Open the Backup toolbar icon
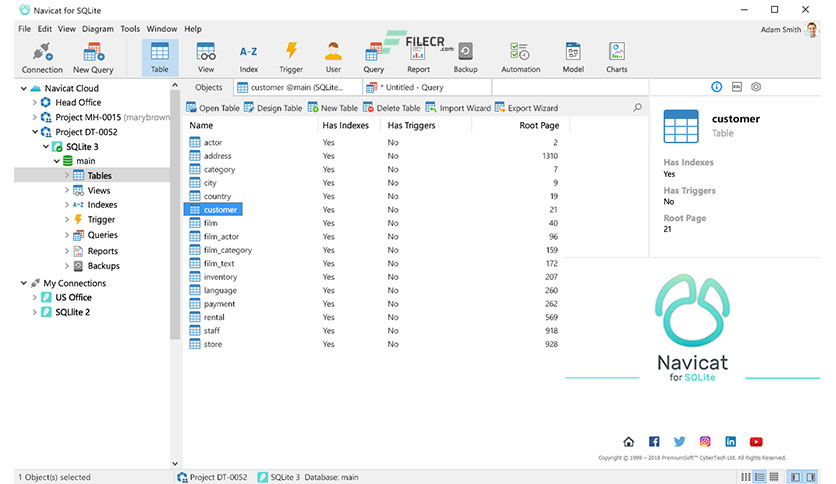Viewport: 836px width, 484px height. pyautogui.click(x=465, y=58)
